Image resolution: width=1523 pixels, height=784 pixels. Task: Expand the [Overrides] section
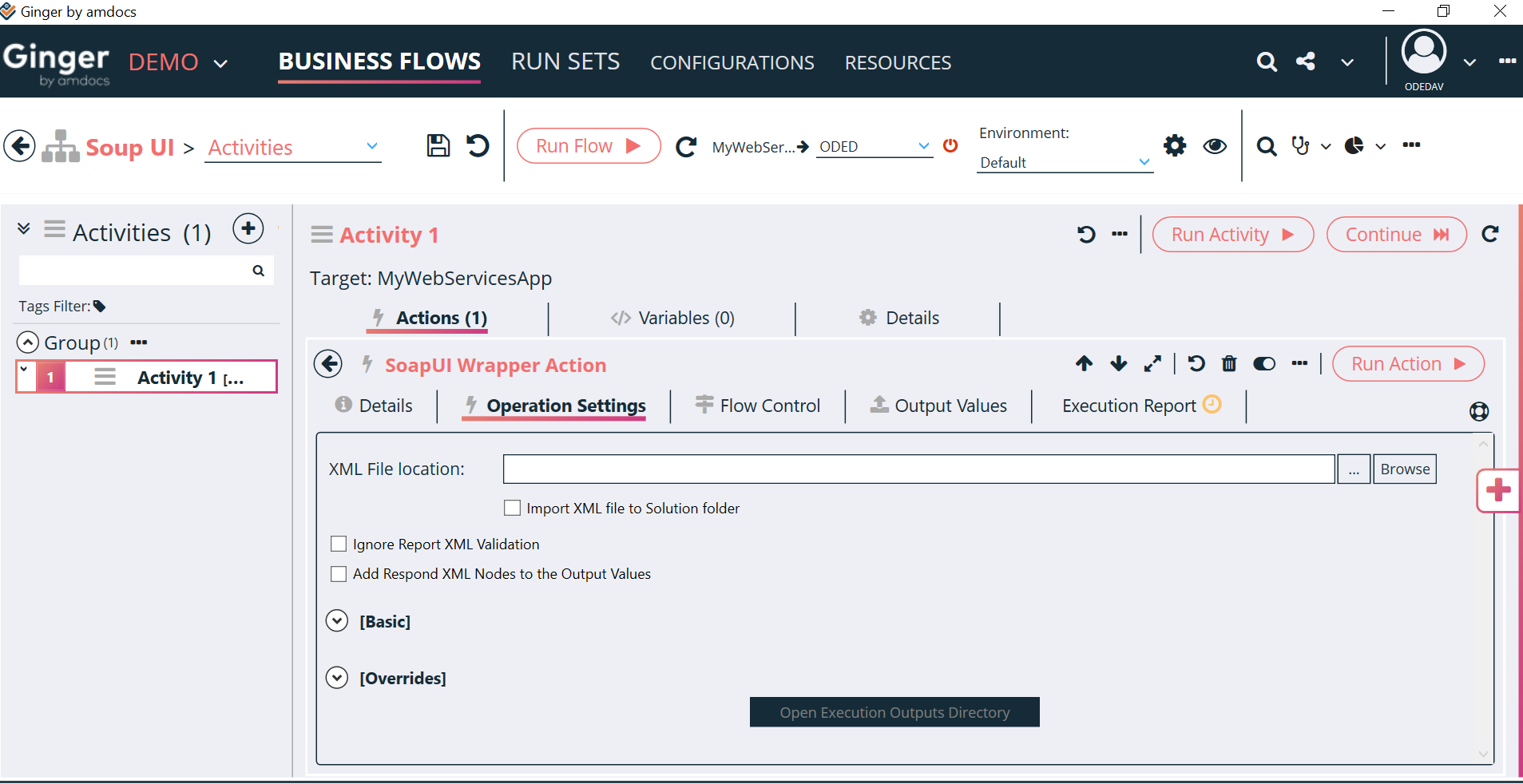(x=337, y=678)
